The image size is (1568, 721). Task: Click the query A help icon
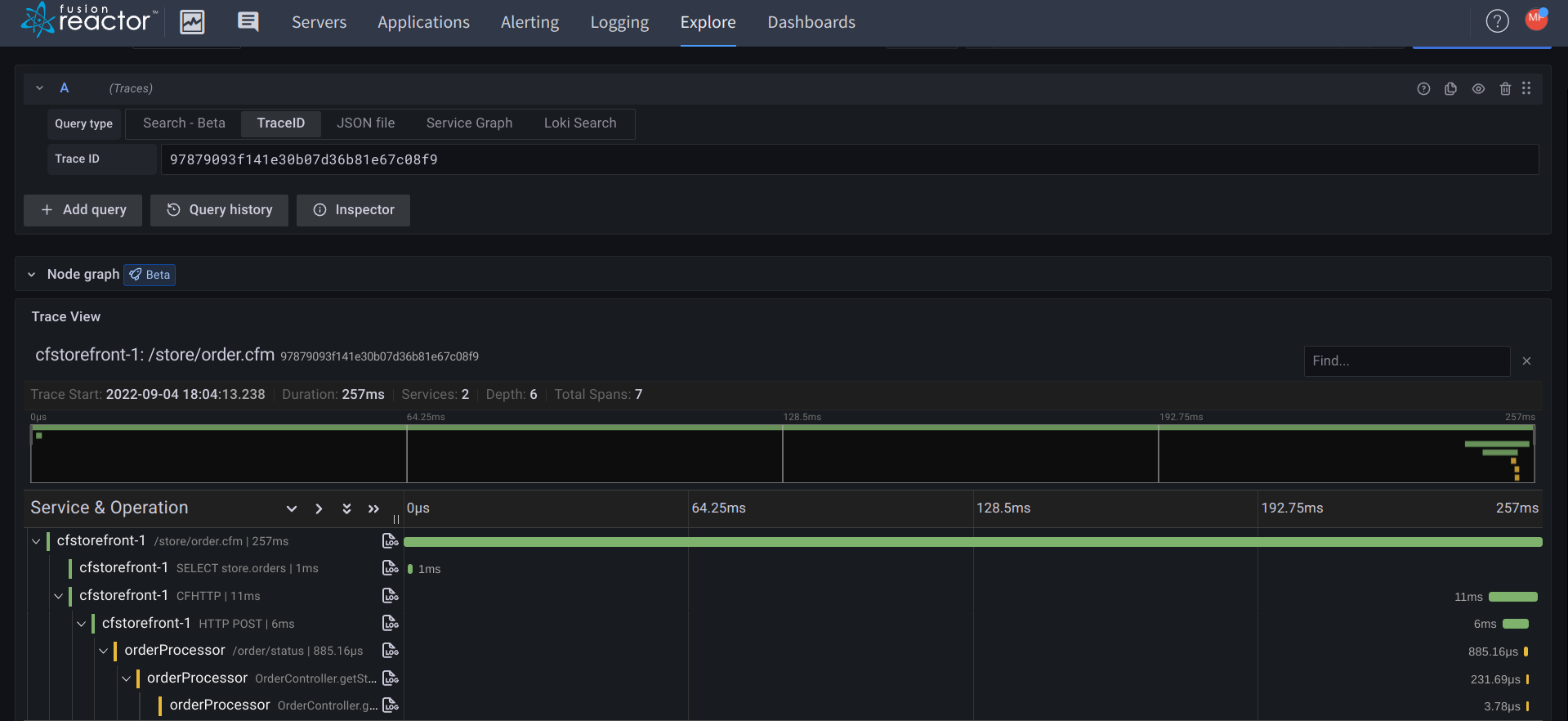pyautogui.click(x=1423, y=89)
